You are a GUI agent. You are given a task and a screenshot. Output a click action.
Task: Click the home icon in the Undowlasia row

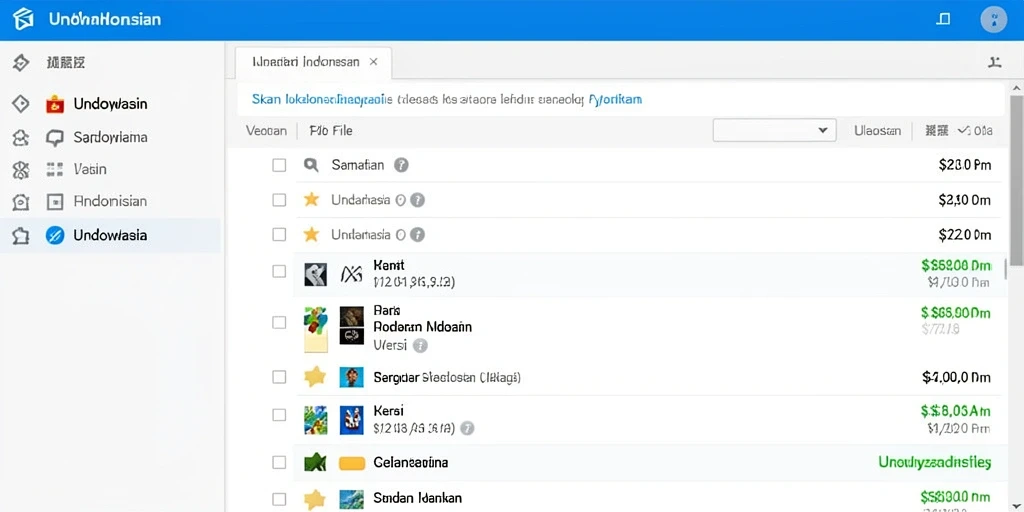pyautogui.click(x=21, y=236)
